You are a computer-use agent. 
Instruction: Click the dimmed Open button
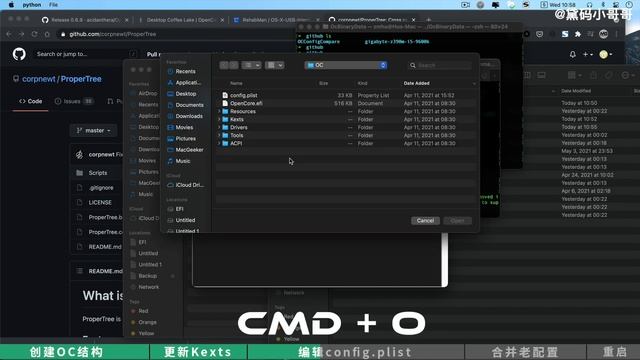[x=457, y=220]
